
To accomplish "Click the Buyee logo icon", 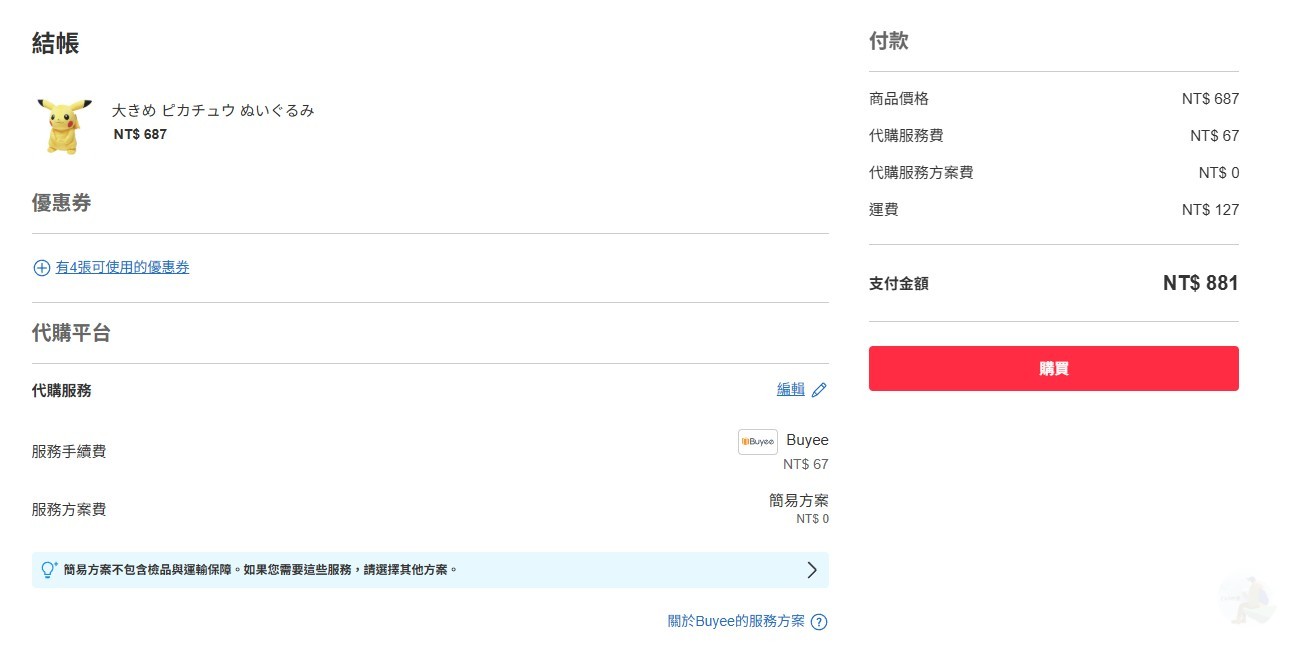I will click(x=758, y=442).
